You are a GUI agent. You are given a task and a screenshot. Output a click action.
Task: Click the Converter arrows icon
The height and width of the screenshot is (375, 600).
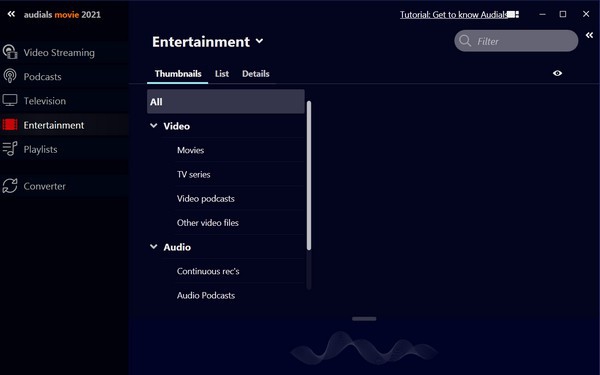tap(10, 186)
